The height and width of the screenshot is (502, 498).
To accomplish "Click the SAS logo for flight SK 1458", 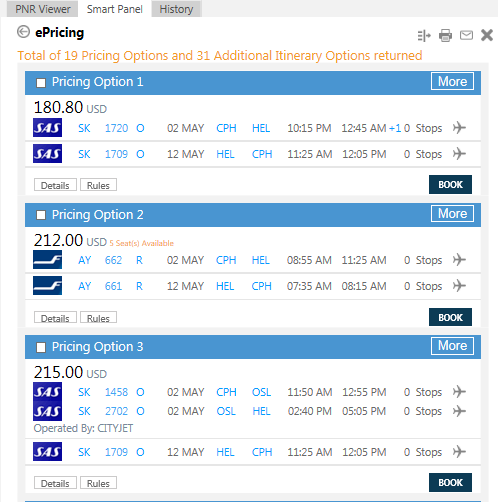I will point(47,392).
